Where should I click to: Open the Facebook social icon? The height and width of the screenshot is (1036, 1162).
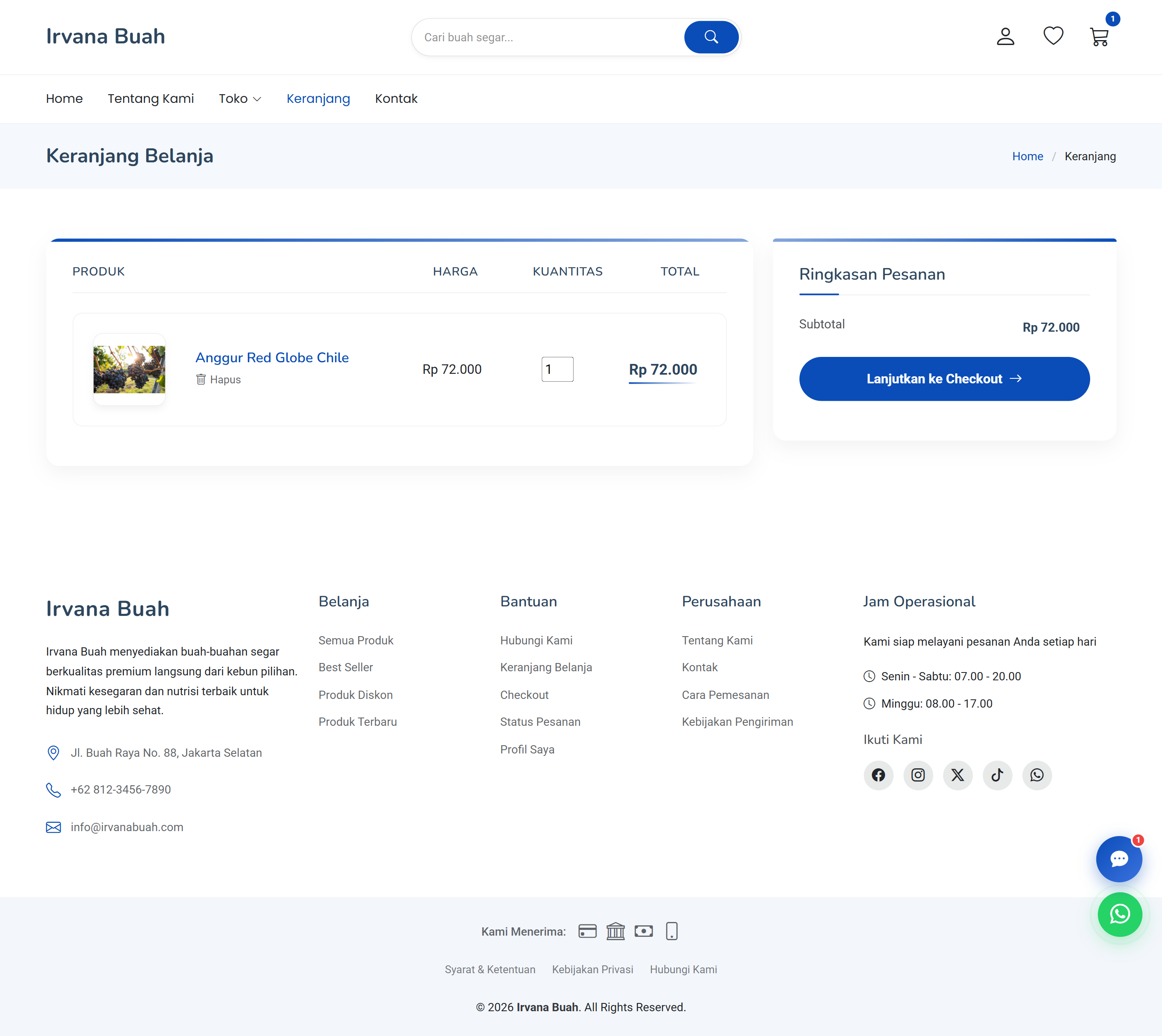pyautogui.click(x=878, y=775)
